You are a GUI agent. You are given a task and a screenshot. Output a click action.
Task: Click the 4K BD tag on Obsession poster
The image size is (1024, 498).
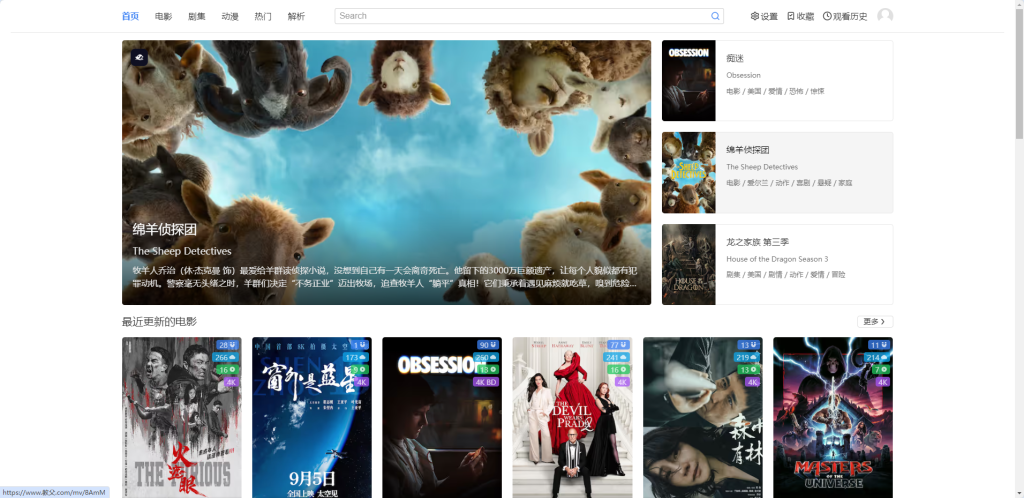[x=486, y=382]
